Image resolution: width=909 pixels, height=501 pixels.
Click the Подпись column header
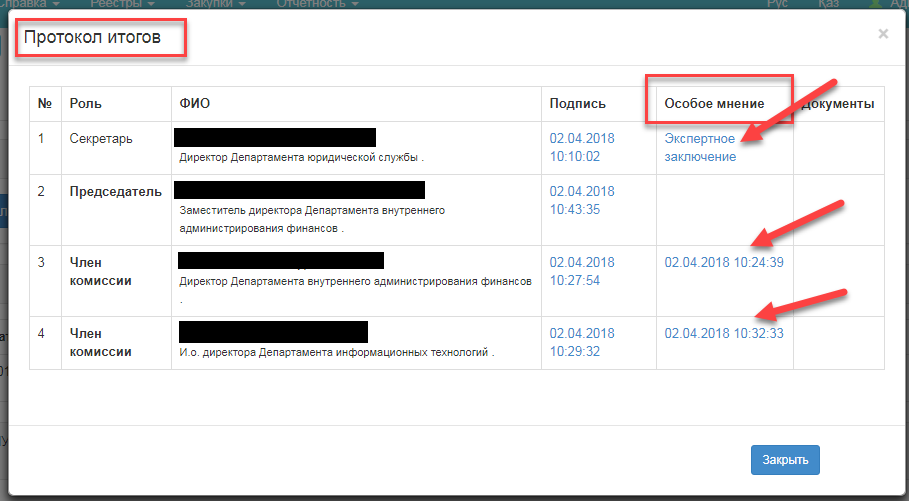578,104
